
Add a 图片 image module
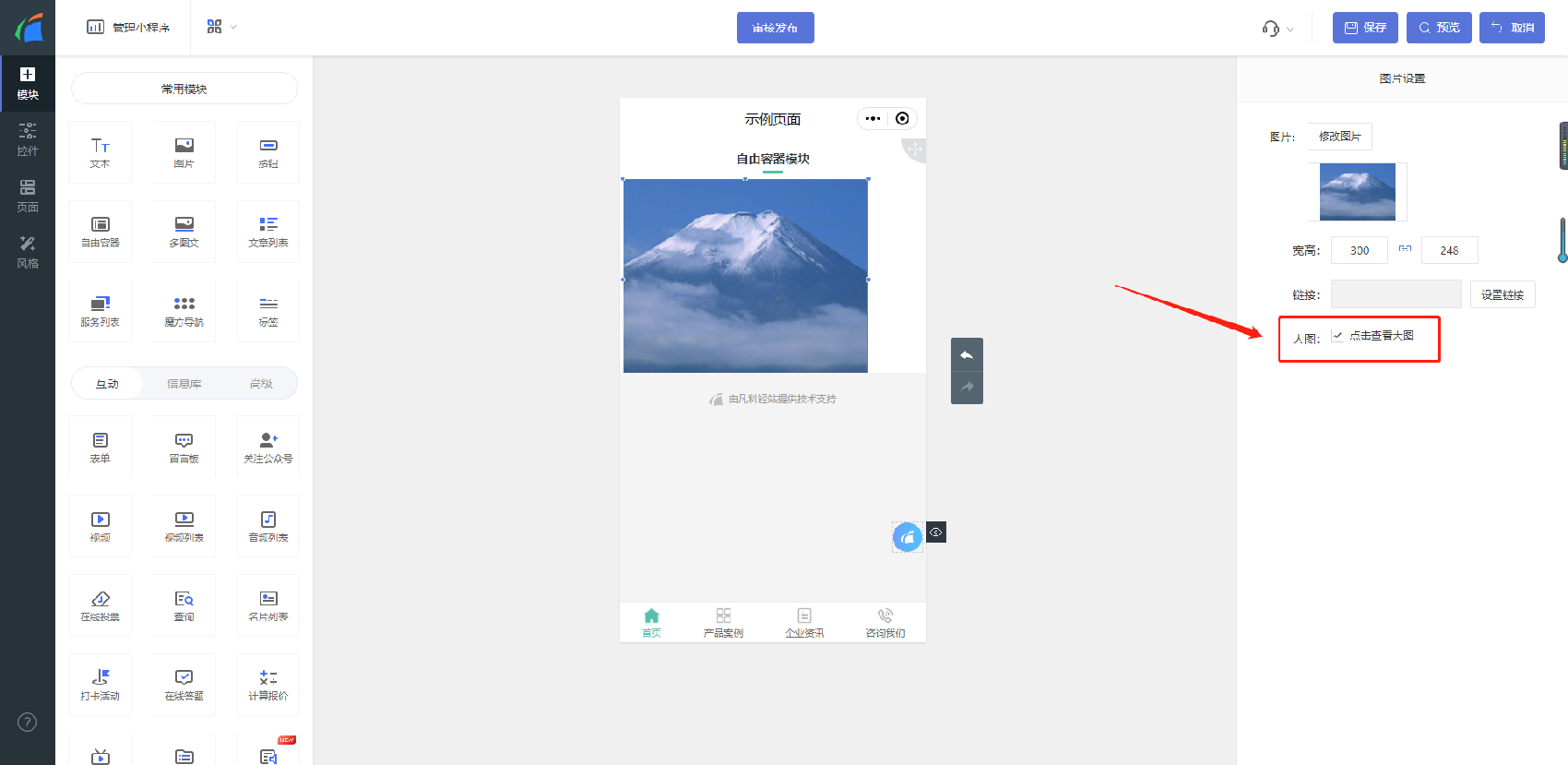coord(184,152)
